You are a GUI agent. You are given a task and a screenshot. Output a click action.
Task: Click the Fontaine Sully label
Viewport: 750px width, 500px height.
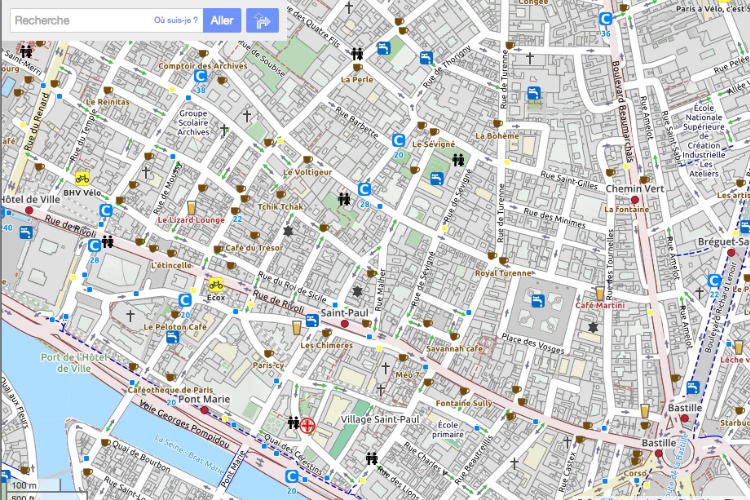coord(463,403)
